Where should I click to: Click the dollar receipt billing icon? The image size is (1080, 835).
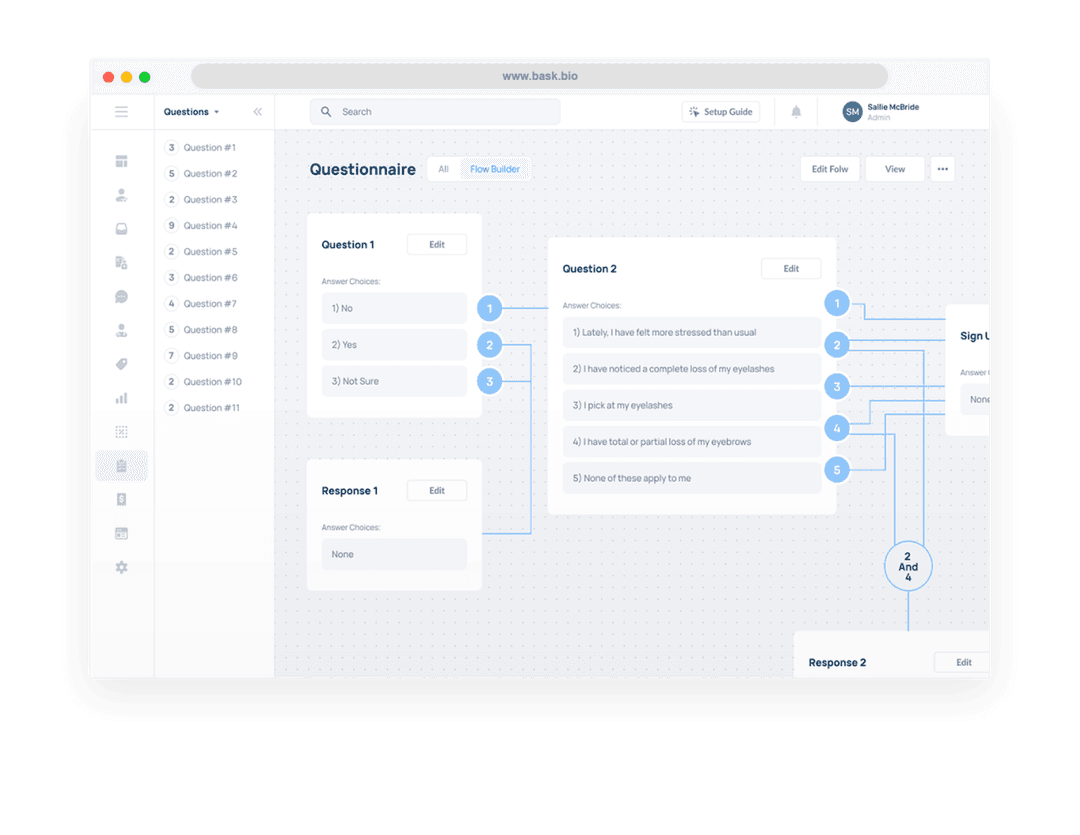(121, 500)
